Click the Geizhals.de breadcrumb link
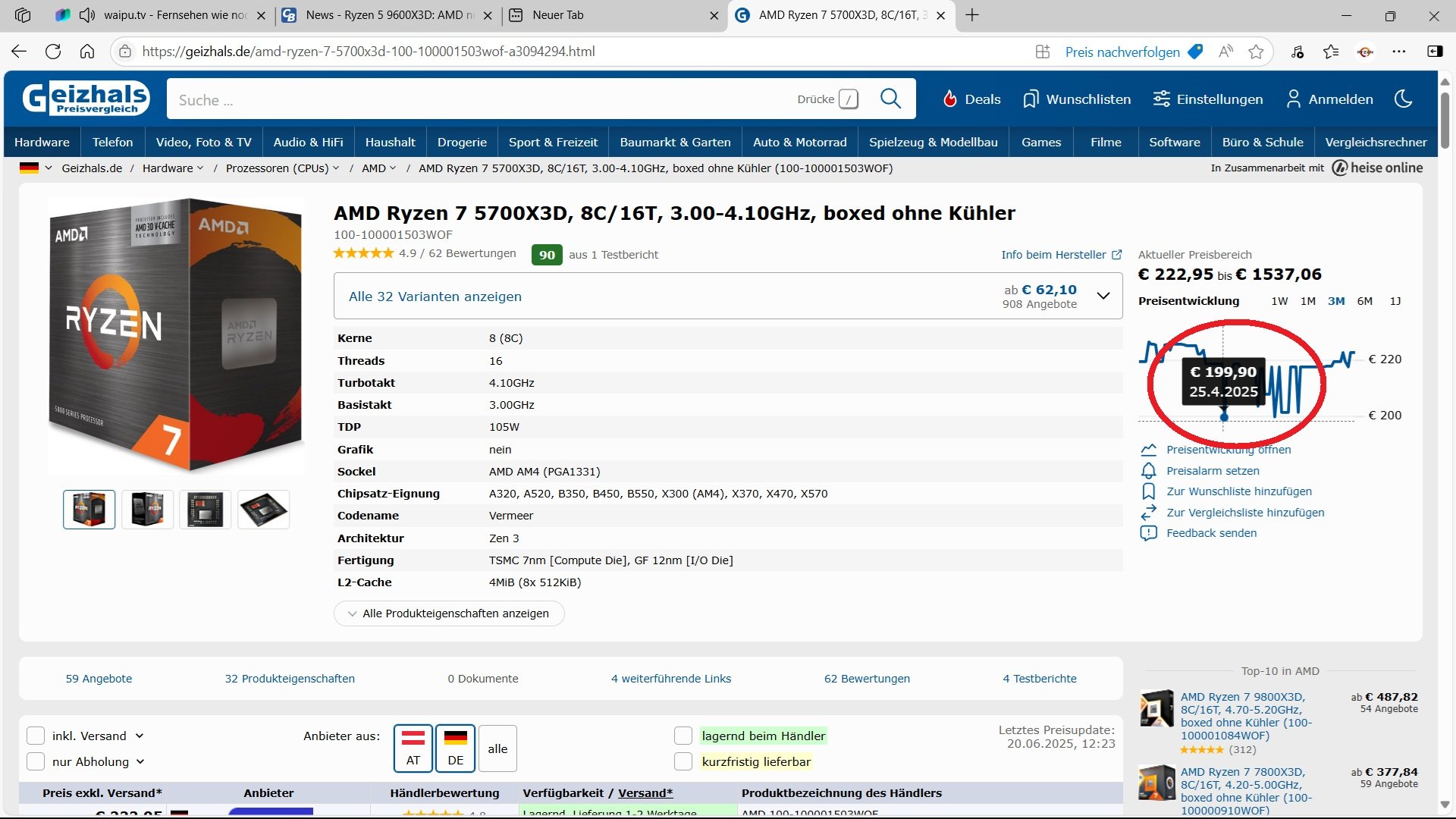Screen dimensions: 1456x819 (92, 168)
